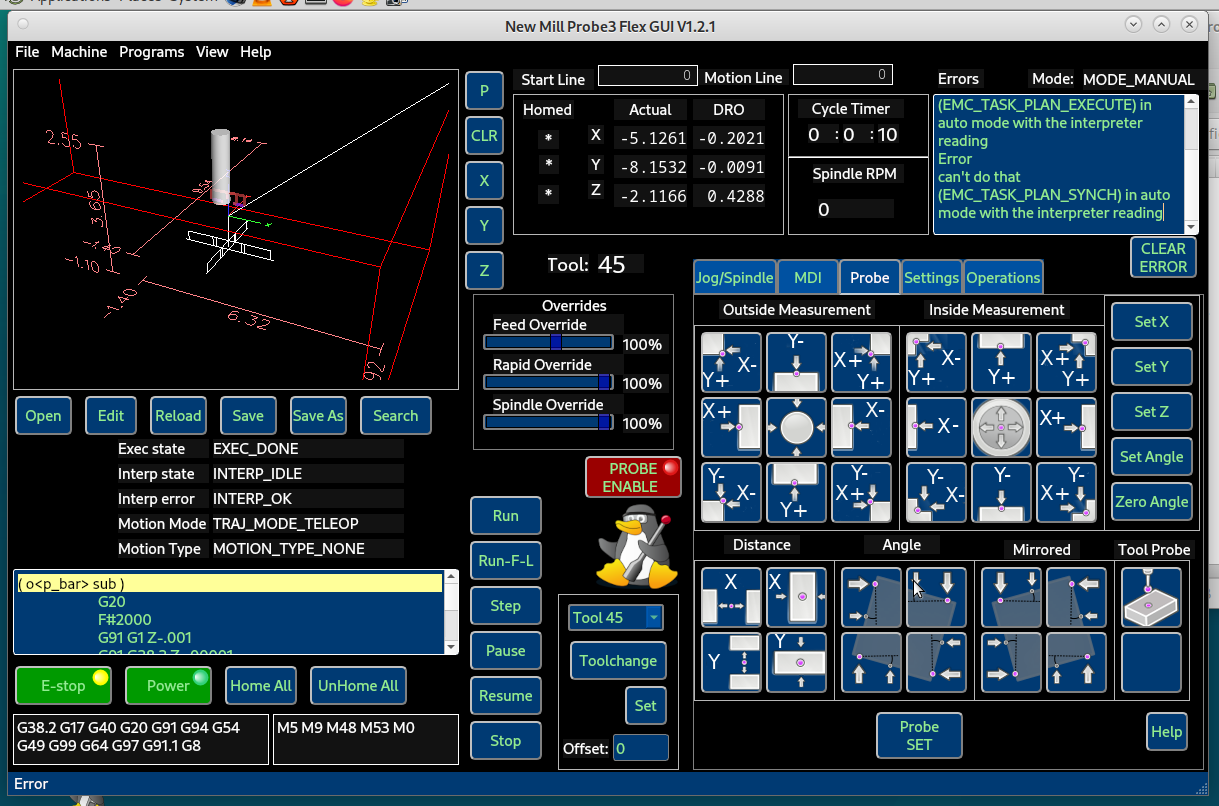This screenshot has height=806, width=1219.
Task: Start the Tool Probe height routine icon
Action: click(1151, 597)
